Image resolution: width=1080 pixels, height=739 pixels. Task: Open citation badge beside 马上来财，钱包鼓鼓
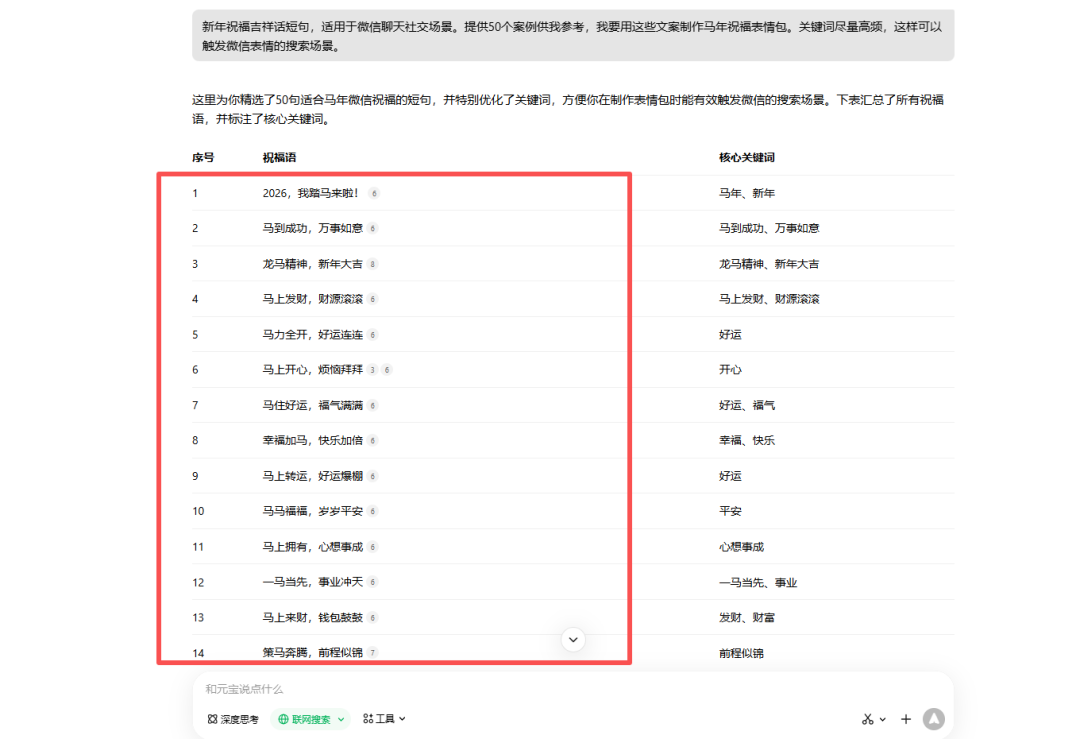point(373,618)
